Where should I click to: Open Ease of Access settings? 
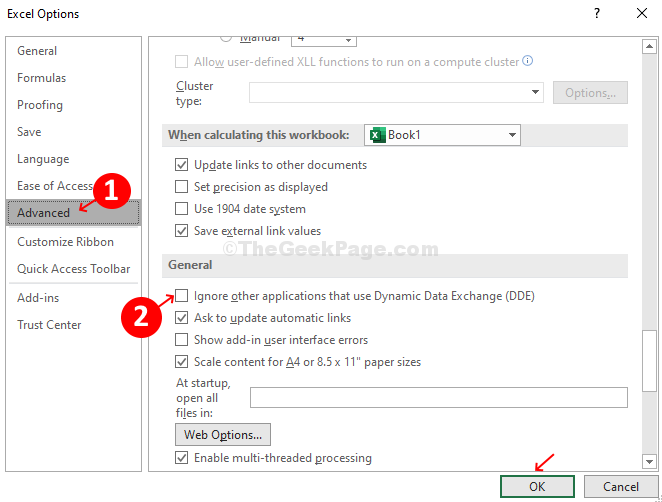[x=54, y=186]
